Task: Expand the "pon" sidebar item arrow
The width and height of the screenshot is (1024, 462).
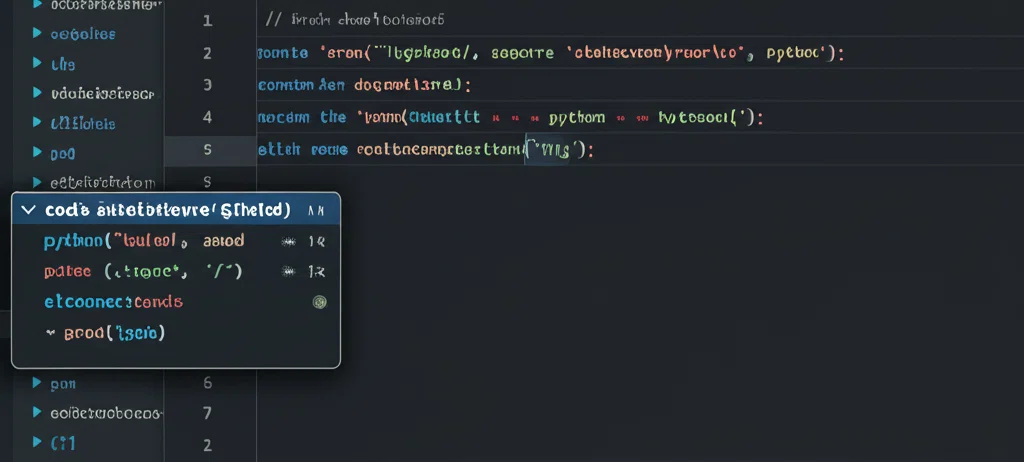Action: tap(37, 384)
